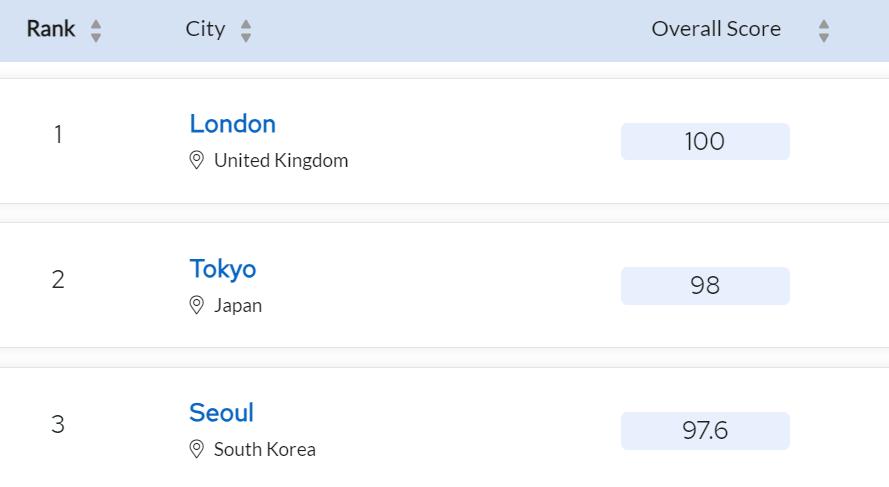Sort table by Rank header

[x=51, y=29]
